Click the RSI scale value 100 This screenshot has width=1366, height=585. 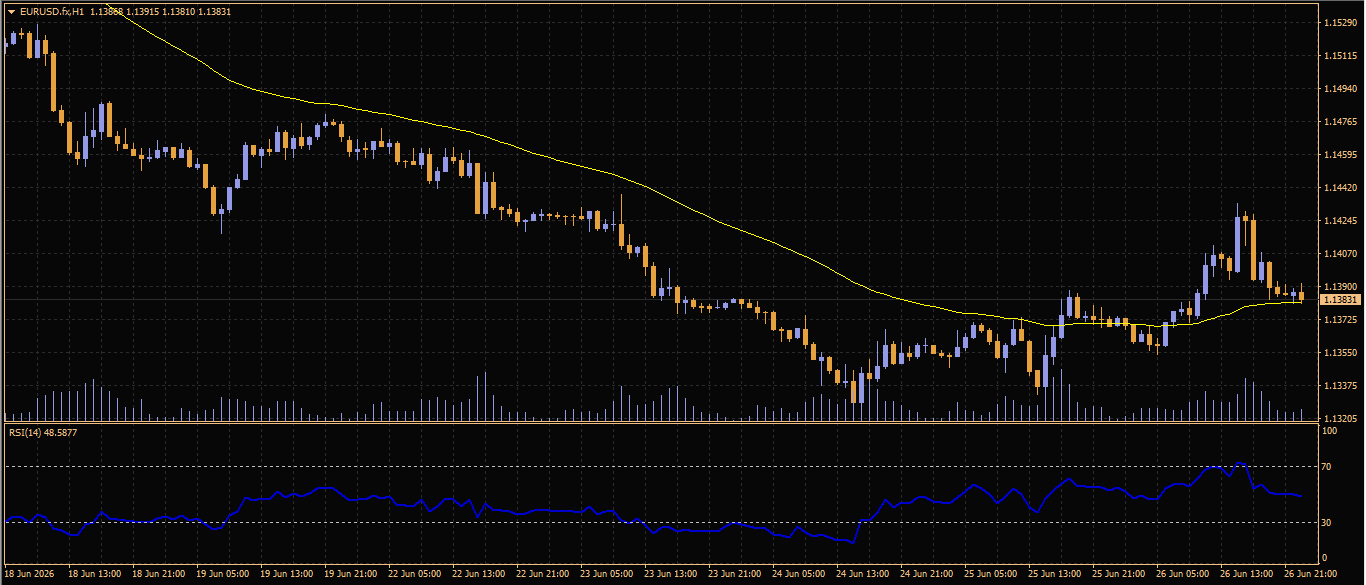click(1330, 431)
